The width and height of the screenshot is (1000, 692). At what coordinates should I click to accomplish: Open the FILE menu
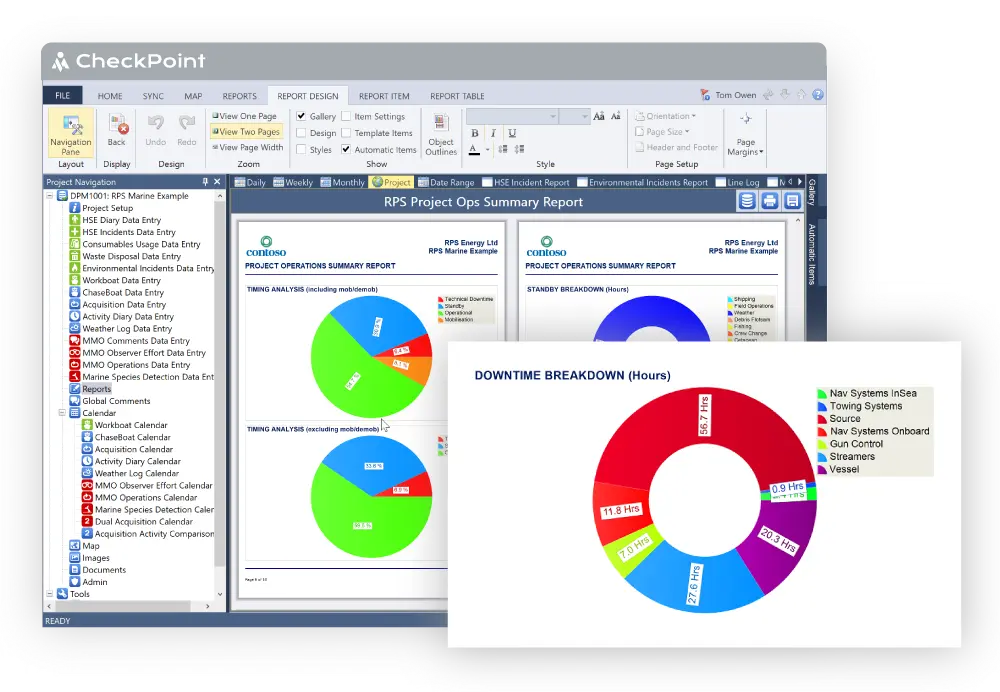62,95
